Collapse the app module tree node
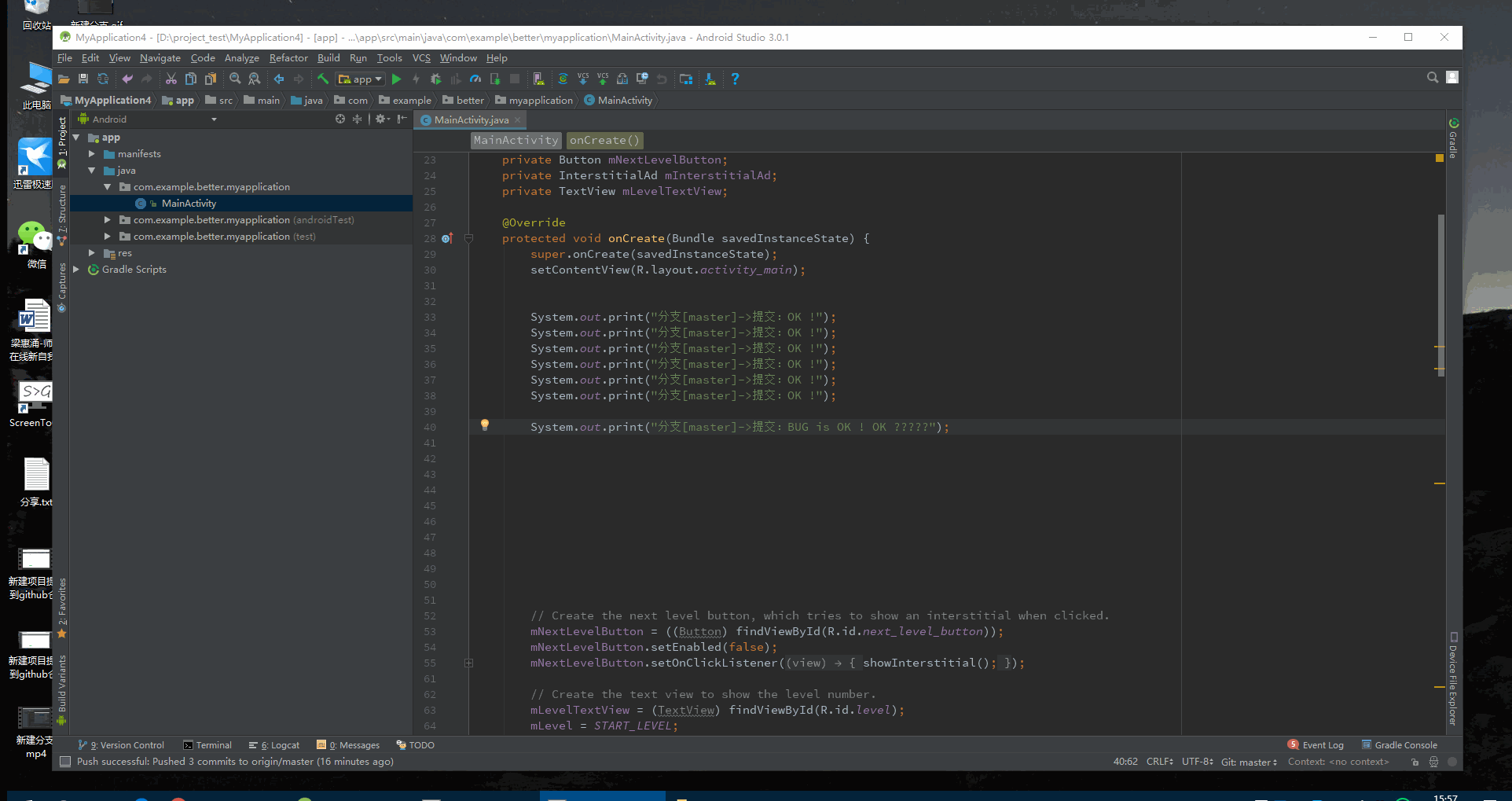 tap(76, 138)
